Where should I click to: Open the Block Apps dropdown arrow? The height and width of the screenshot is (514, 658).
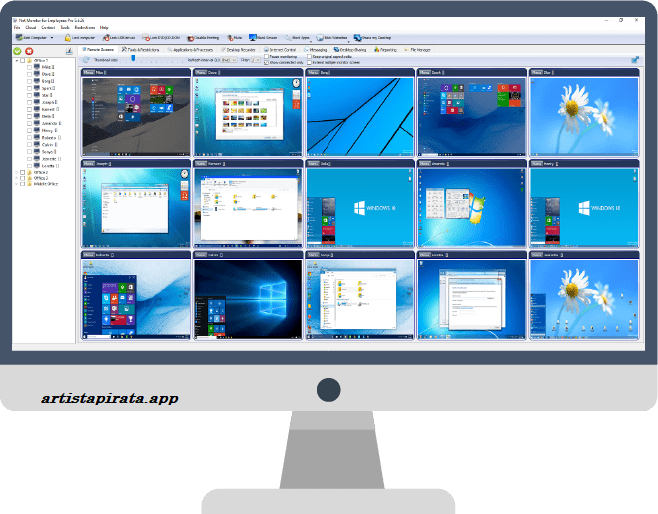point(310,41)
